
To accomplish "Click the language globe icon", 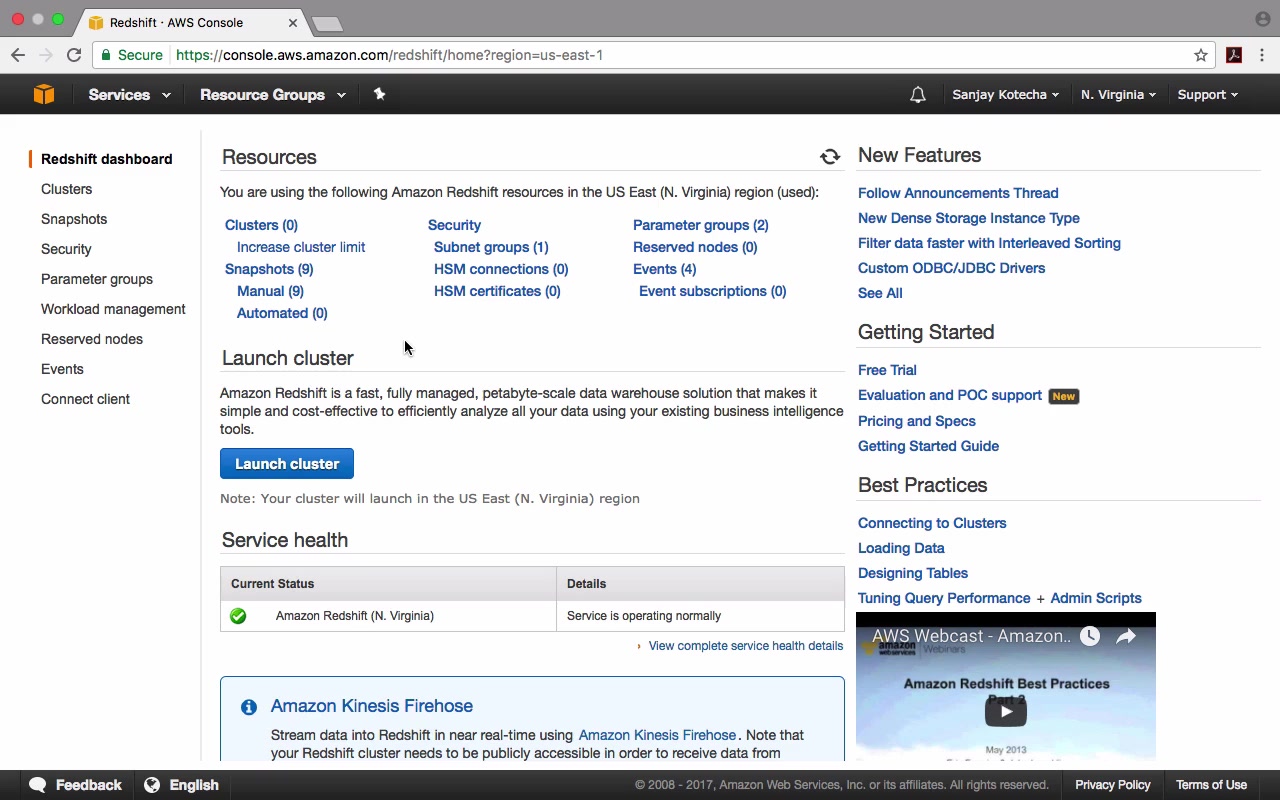I will (152, 785).
